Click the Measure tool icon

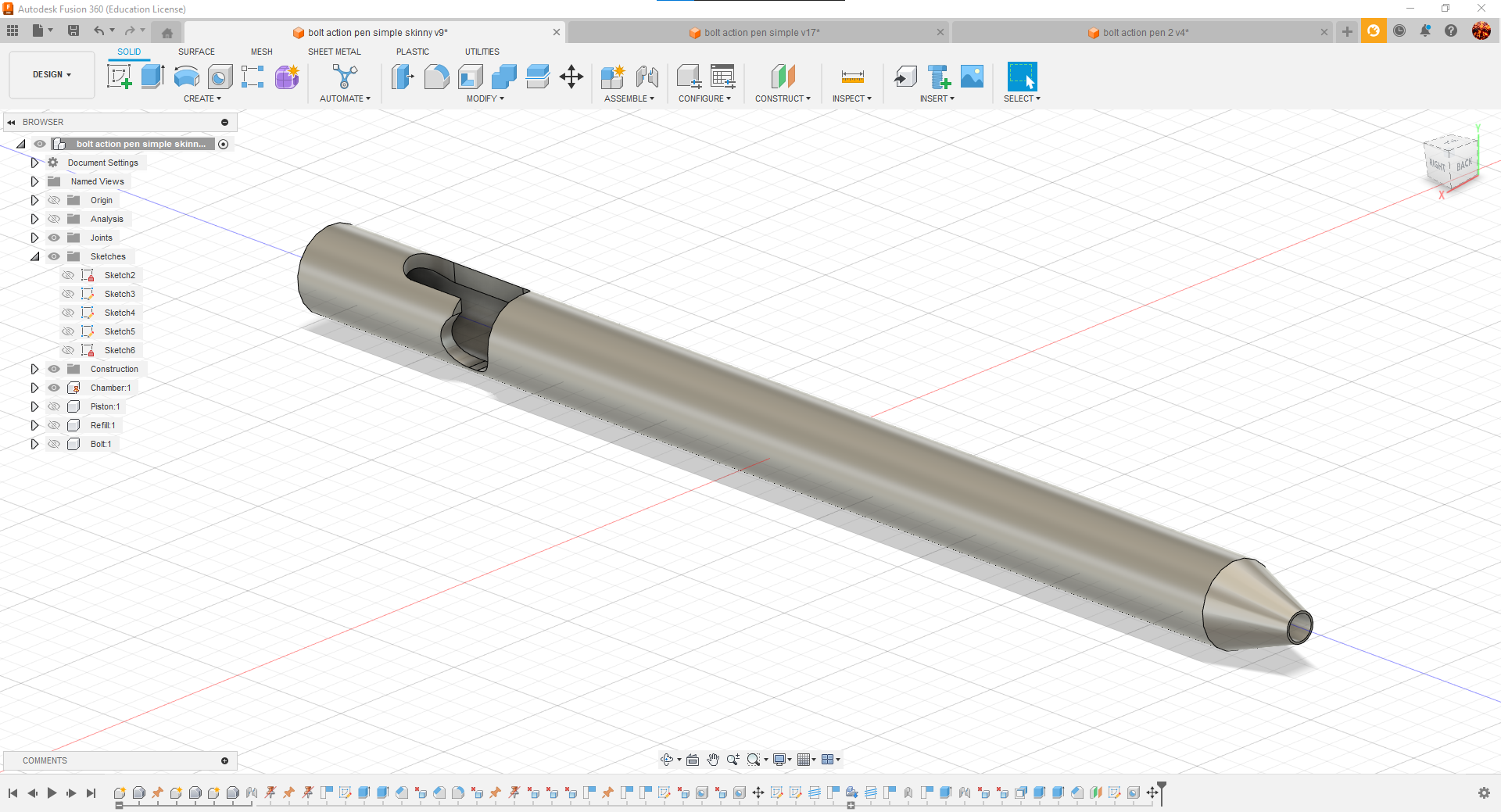click(x=852, y=77)
